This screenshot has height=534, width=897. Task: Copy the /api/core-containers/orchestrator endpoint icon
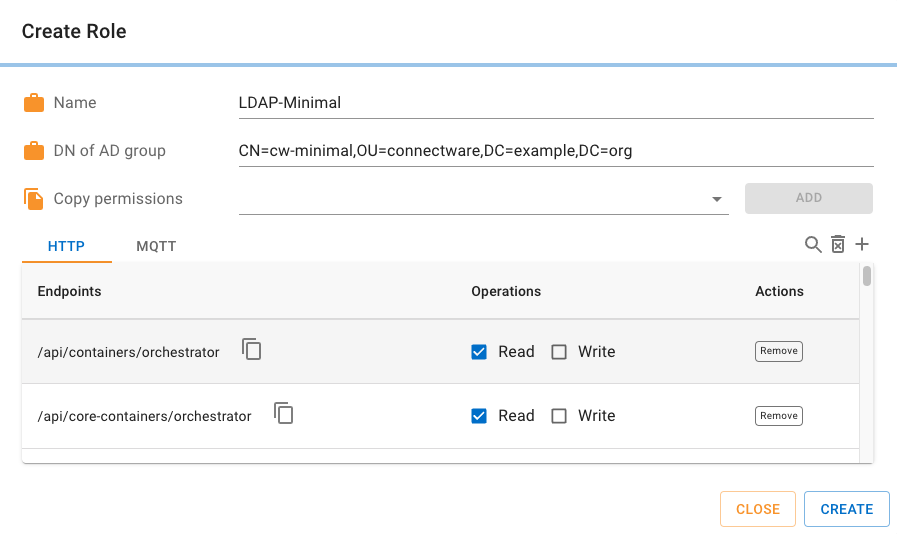click(284, 414)
